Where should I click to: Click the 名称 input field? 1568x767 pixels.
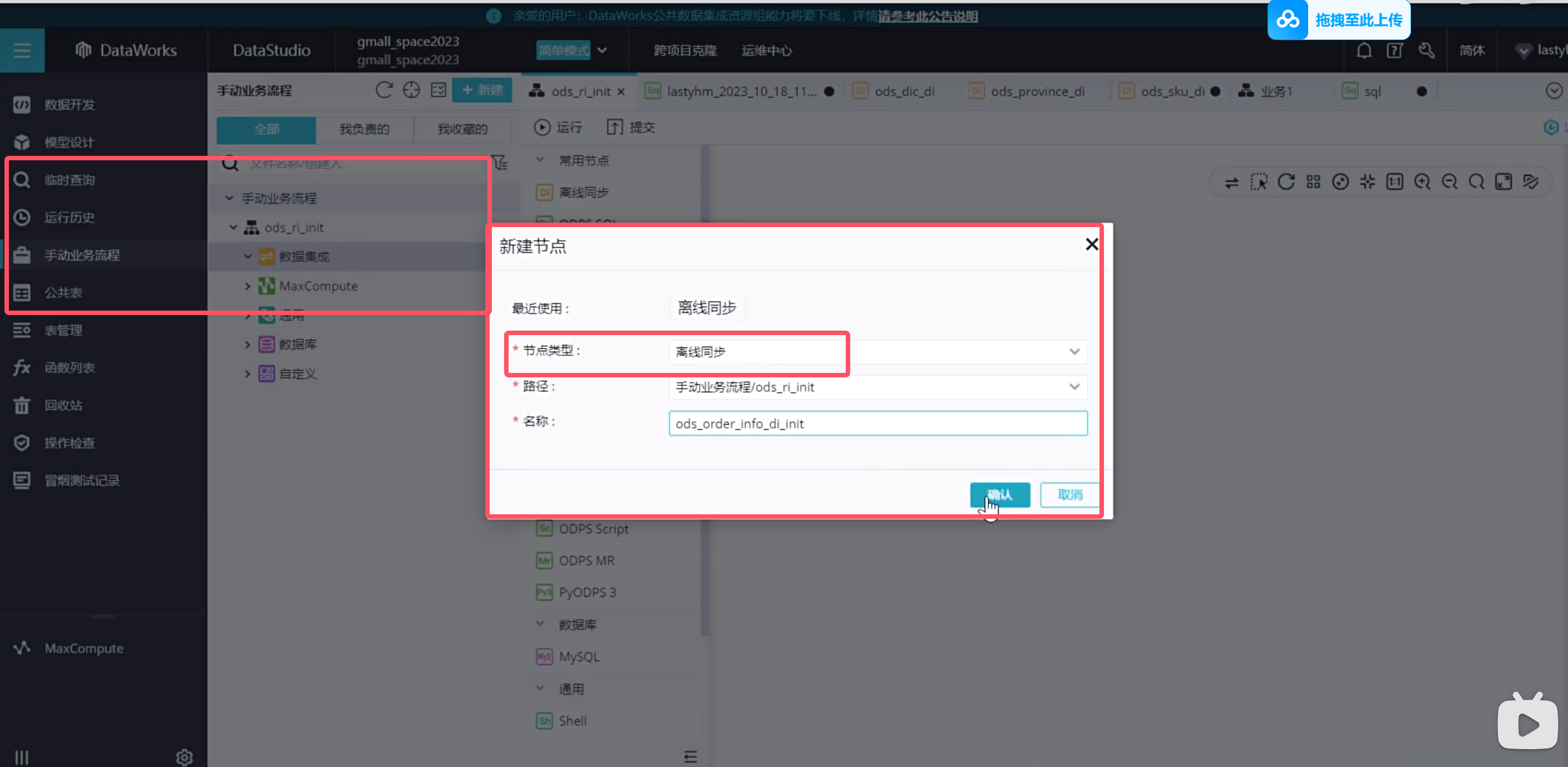[x=877, y=424]
